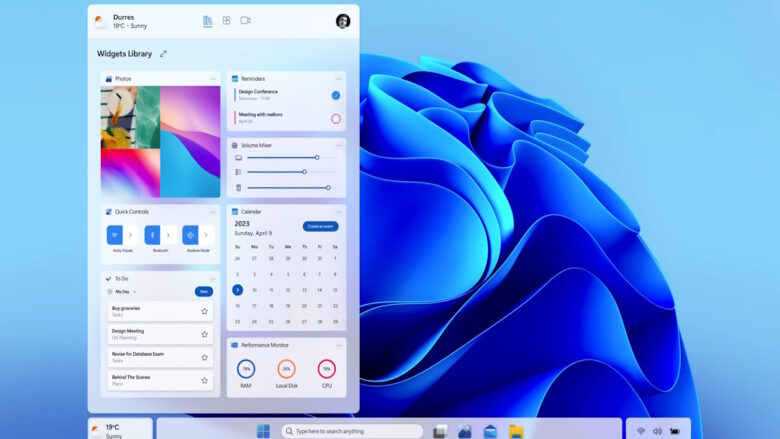Click the New button in To Do
The width and height of the screenshot is (780, 439).
203,291
